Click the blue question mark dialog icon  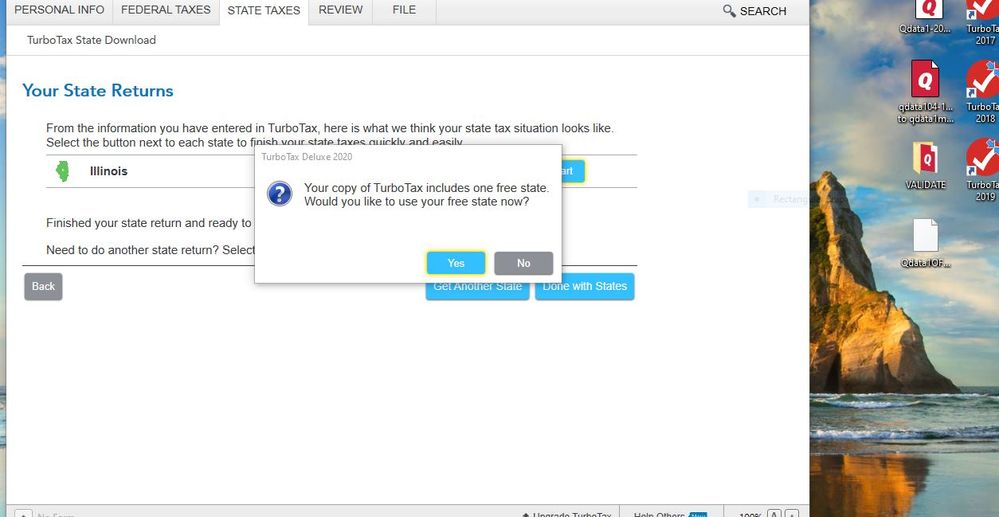pos(280,193)
